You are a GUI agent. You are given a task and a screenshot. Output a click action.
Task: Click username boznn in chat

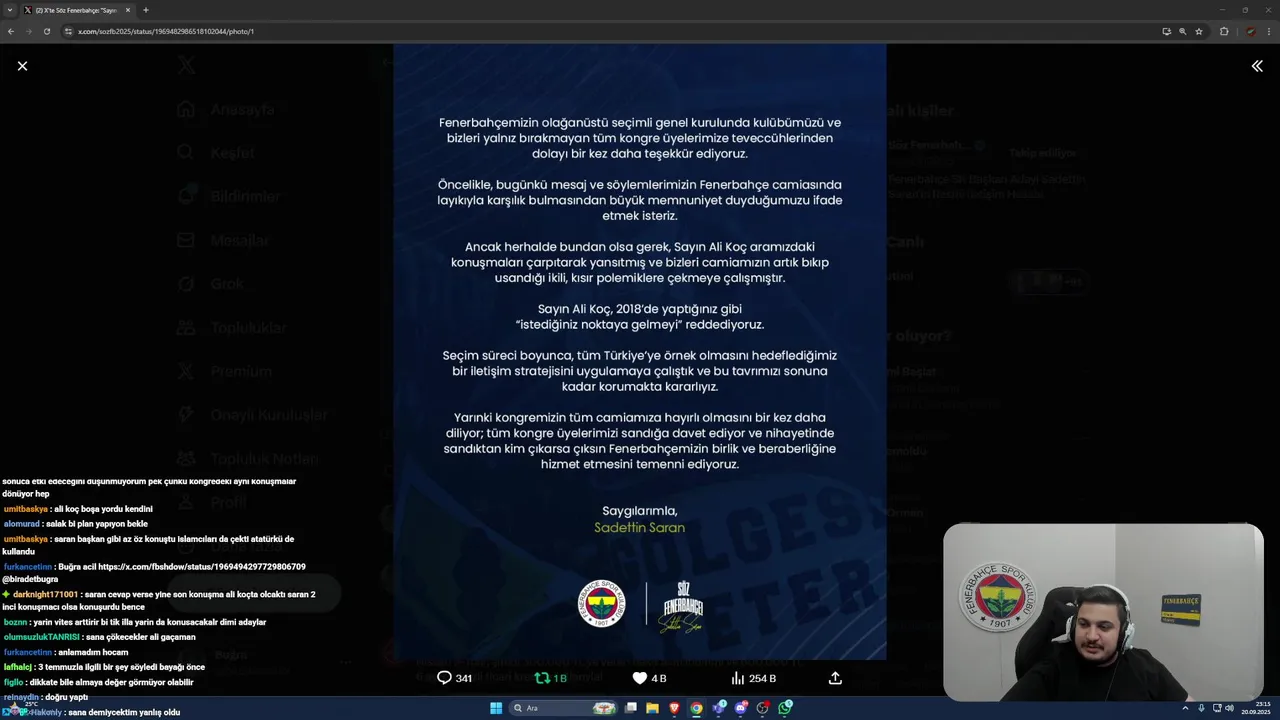pyautogui.click(x=15, y=622)
